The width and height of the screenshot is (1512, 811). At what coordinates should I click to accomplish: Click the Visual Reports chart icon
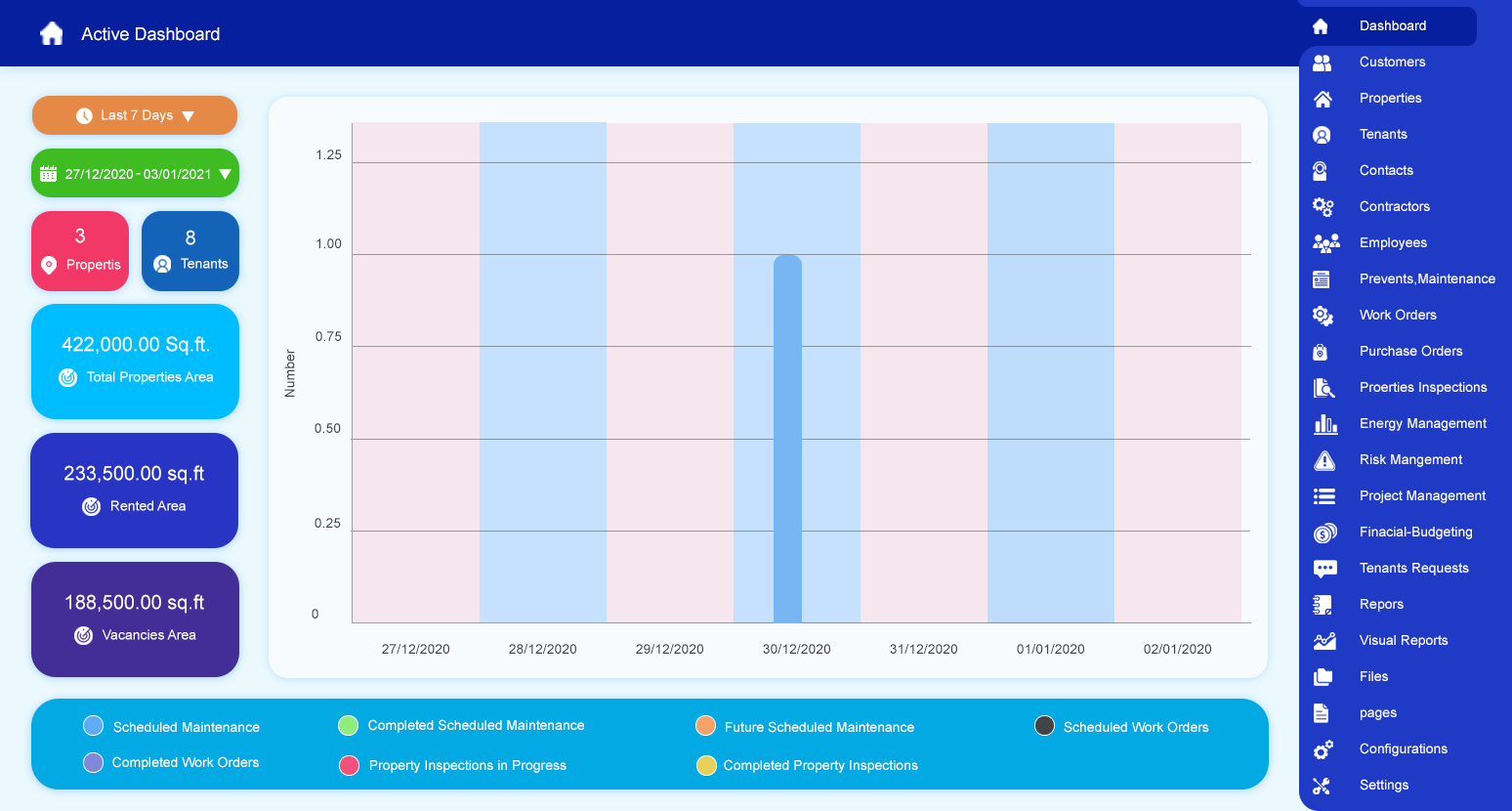point(1323,641)
